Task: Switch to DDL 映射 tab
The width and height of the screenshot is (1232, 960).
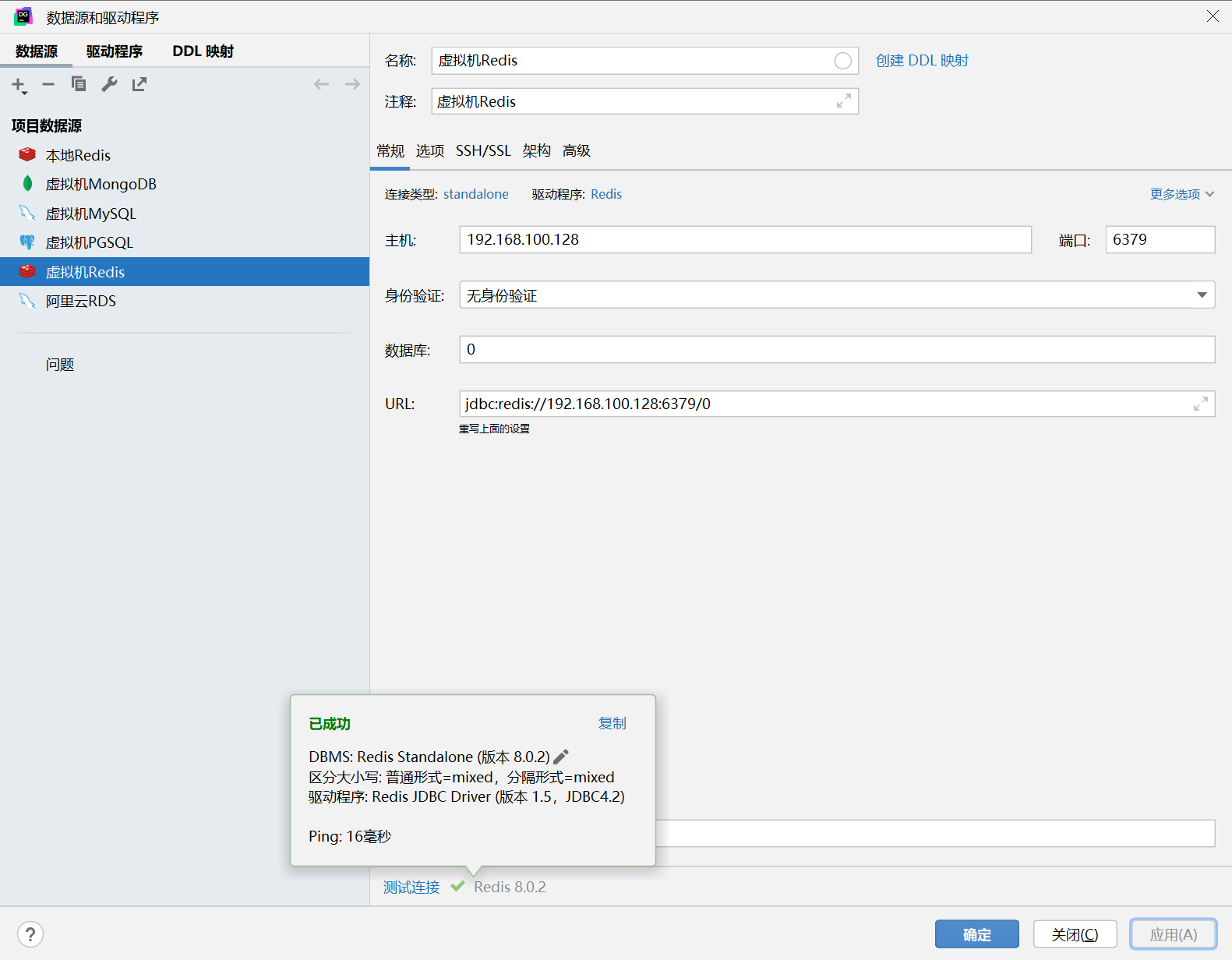Action: [203, 51]
